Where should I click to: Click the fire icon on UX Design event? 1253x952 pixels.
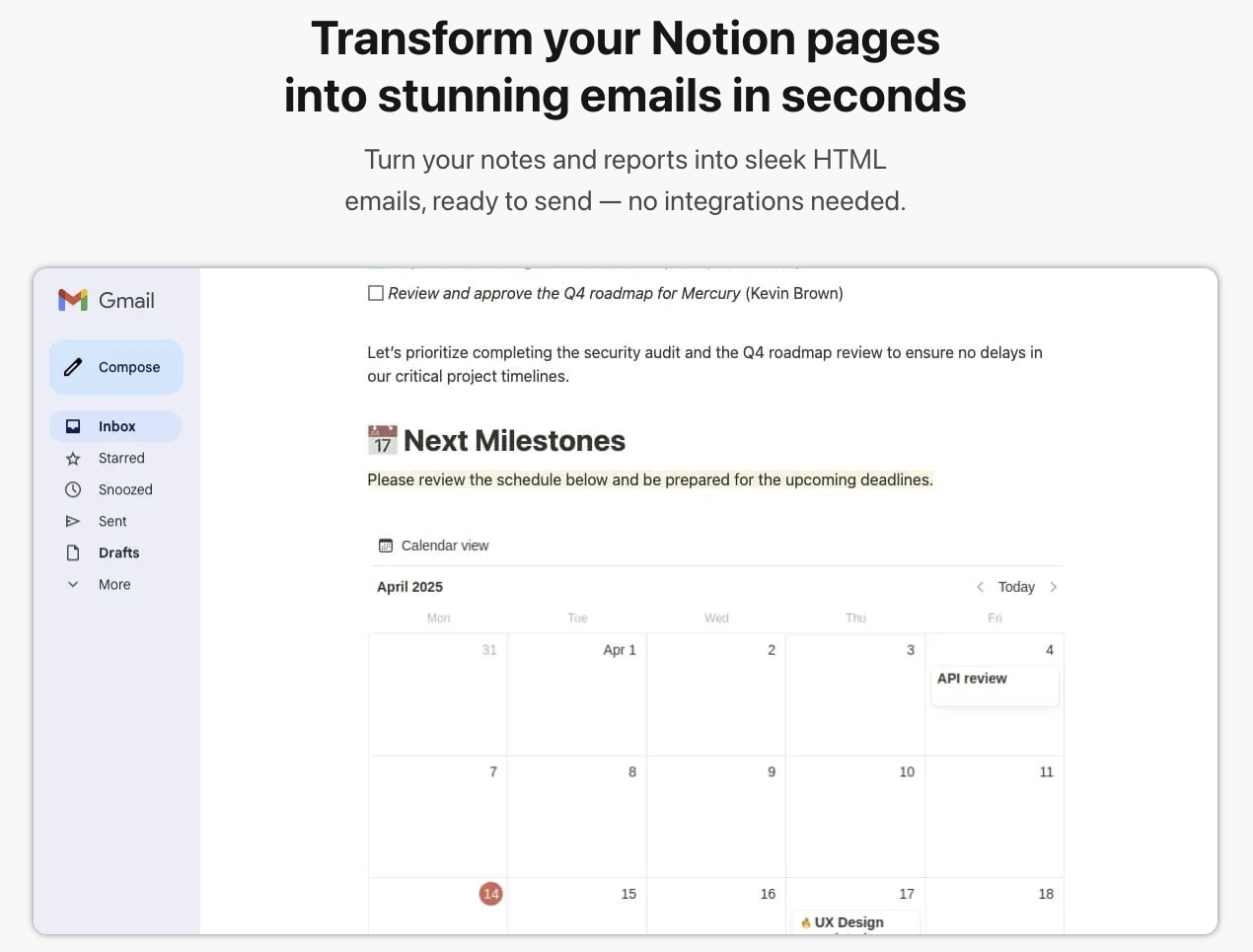(806, 922)
